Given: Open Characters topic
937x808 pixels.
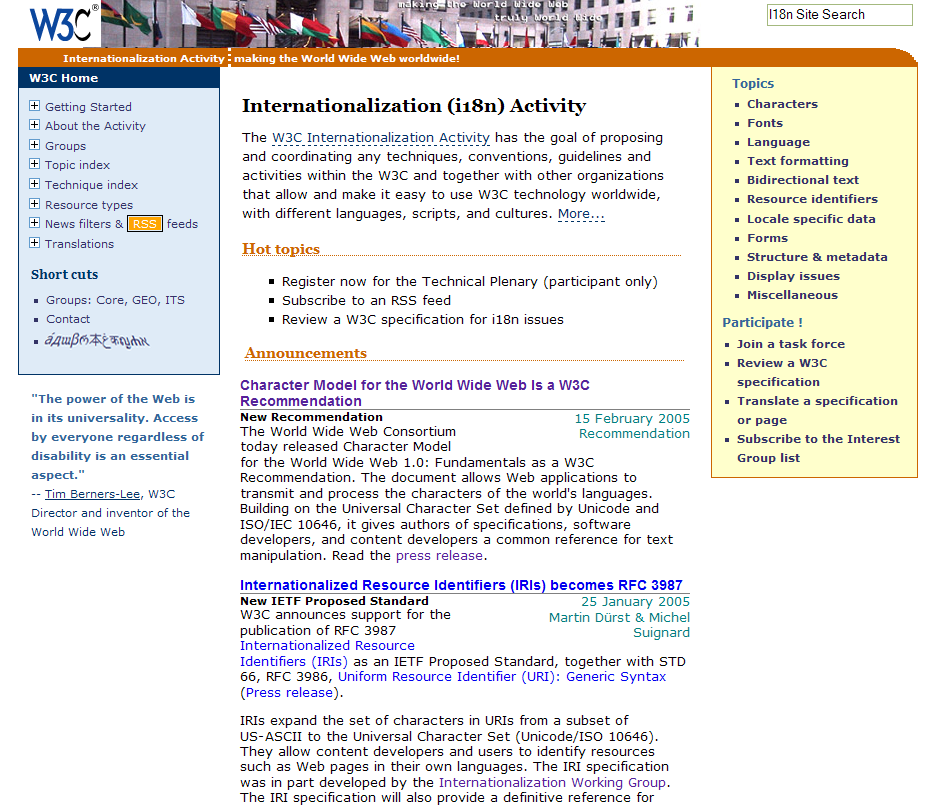Looking at the screenshot, I should (782, 104).
